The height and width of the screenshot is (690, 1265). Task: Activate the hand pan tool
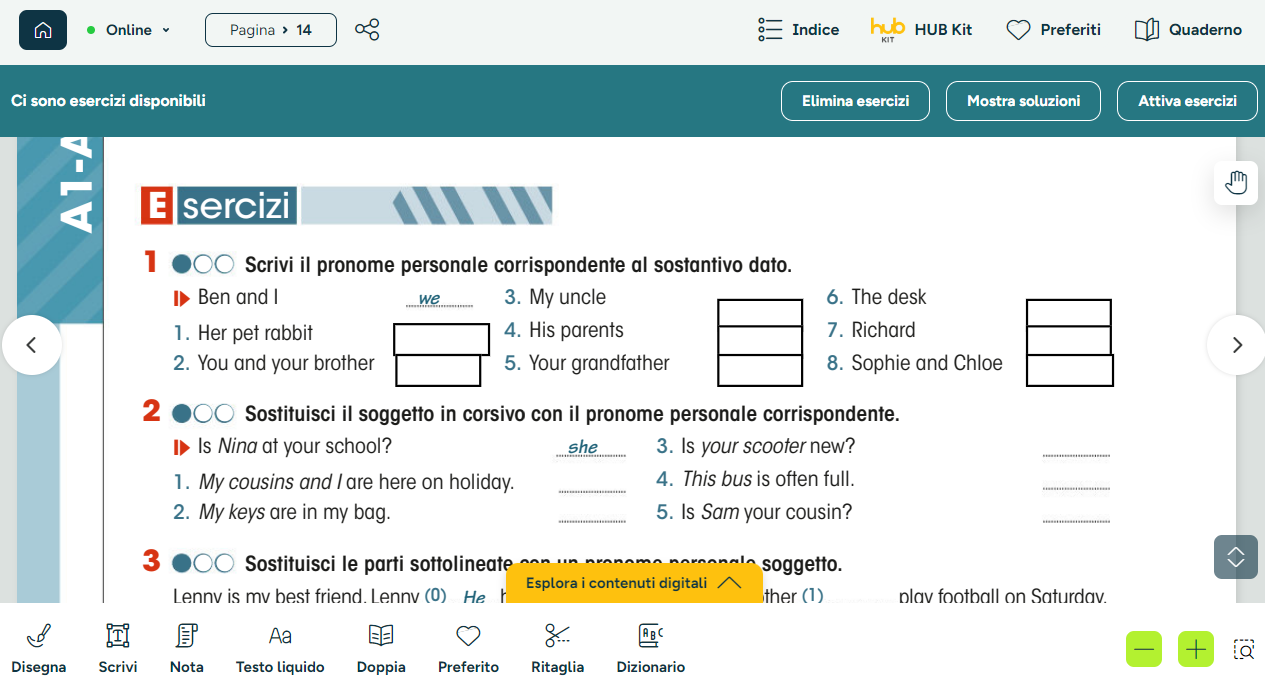[1236, 183]
